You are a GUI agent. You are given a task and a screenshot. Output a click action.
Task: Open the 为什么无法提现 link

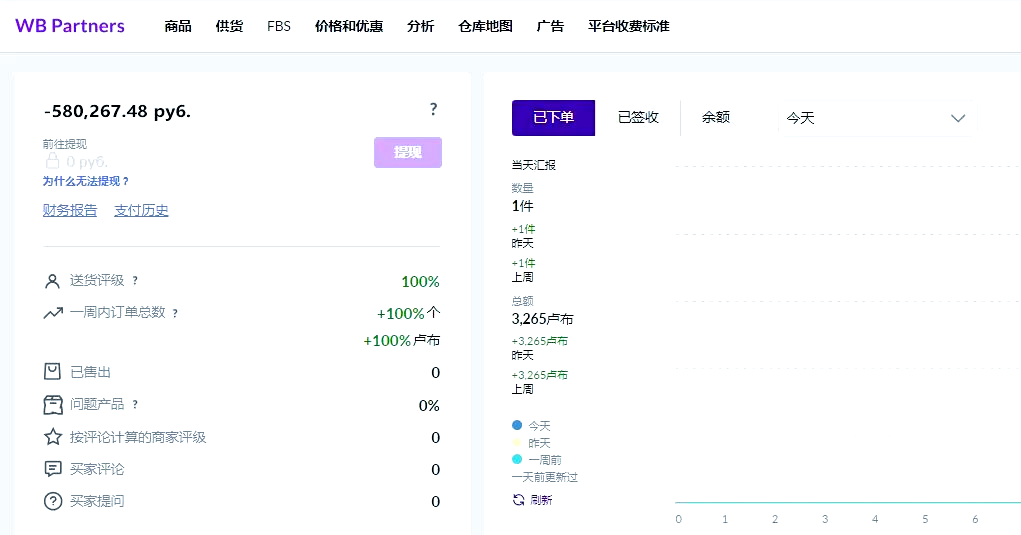tap(86, 181)
